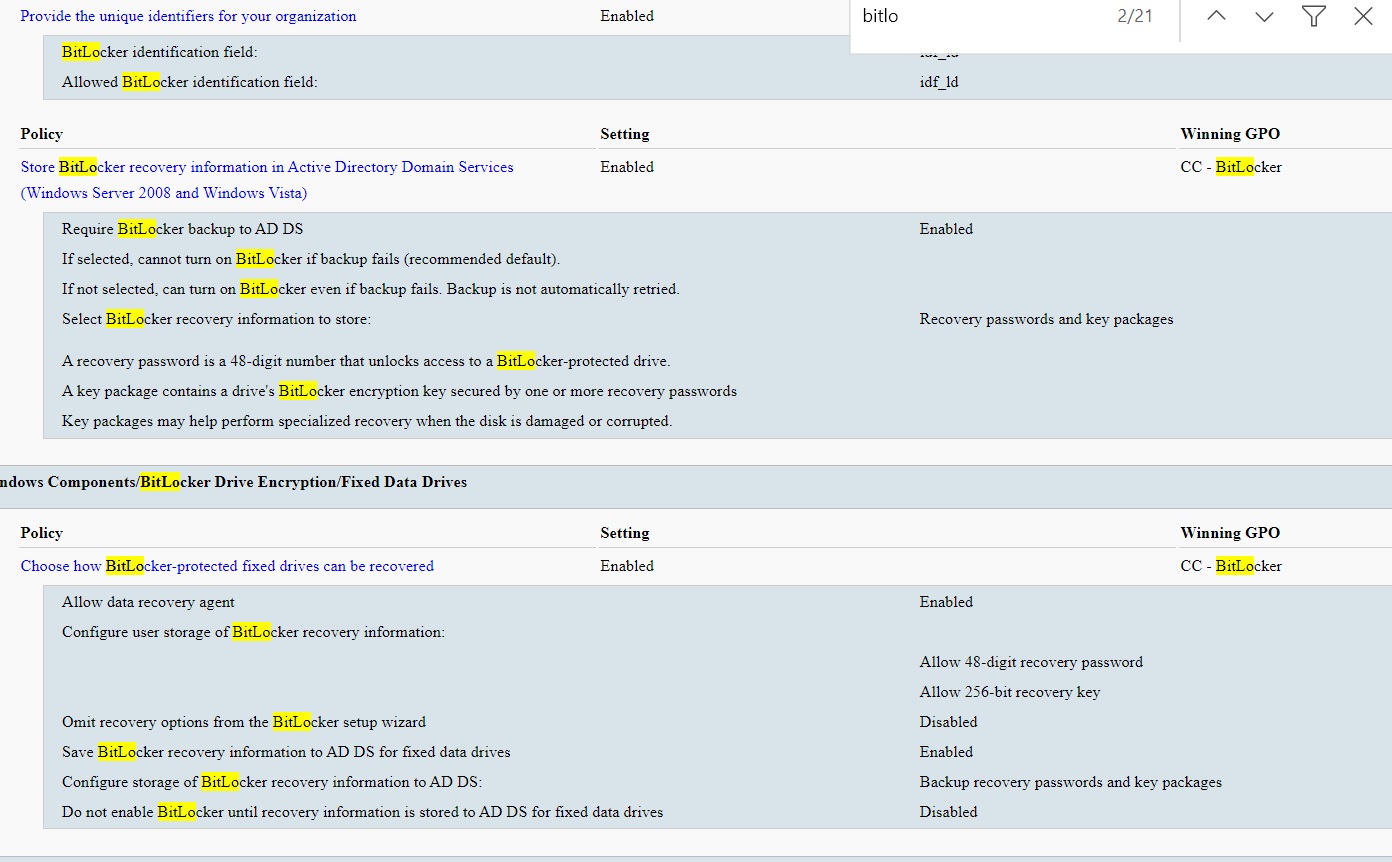The width and height of the screenshot is (1392, 862).
Task: Click the 2/21 match counter
Action: (x=1135, y=17)
